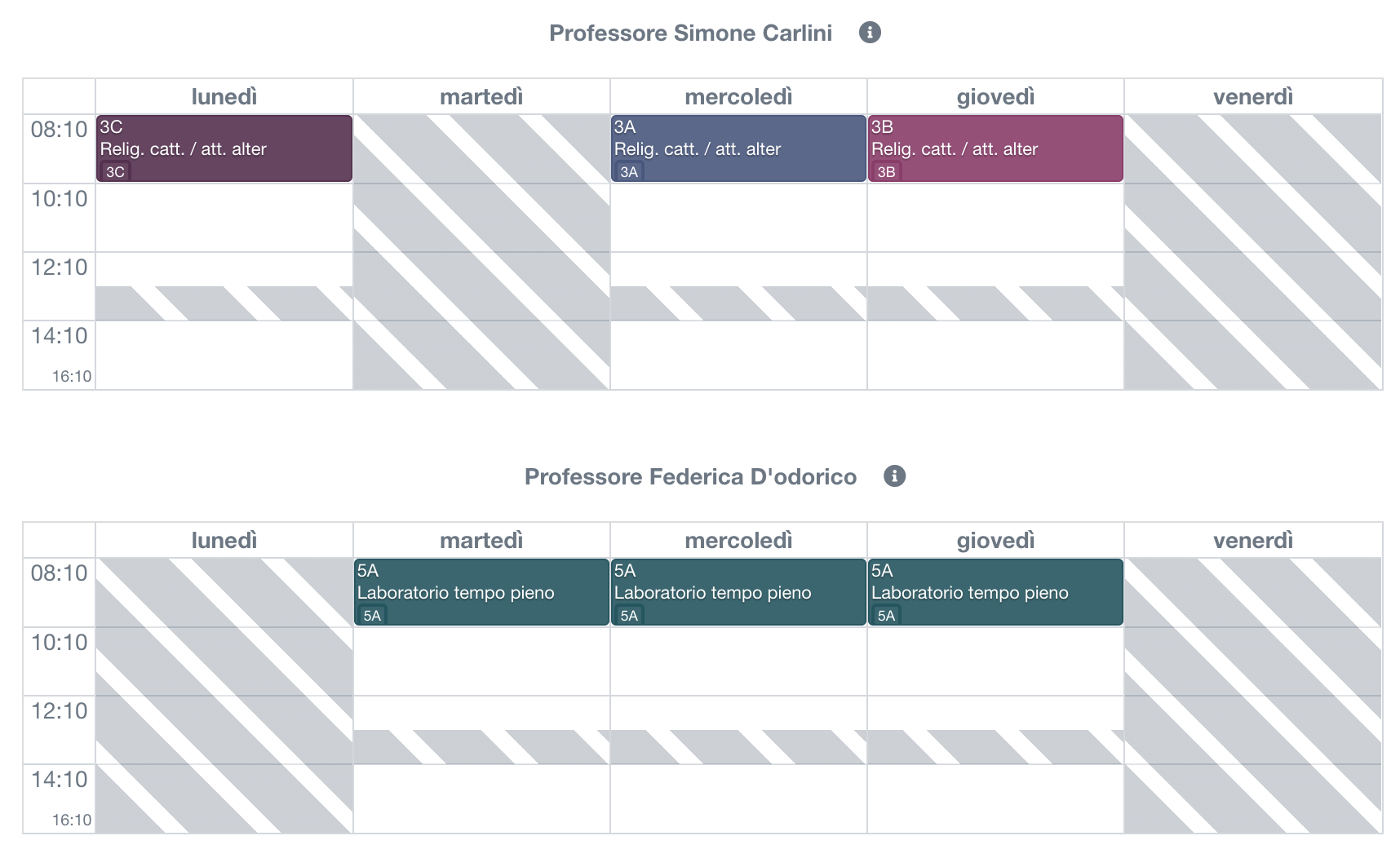Screen dimensions: 1400x858
Task: Click the 08:10 time label in the top timetable
Action: click(x=58, y=129)
